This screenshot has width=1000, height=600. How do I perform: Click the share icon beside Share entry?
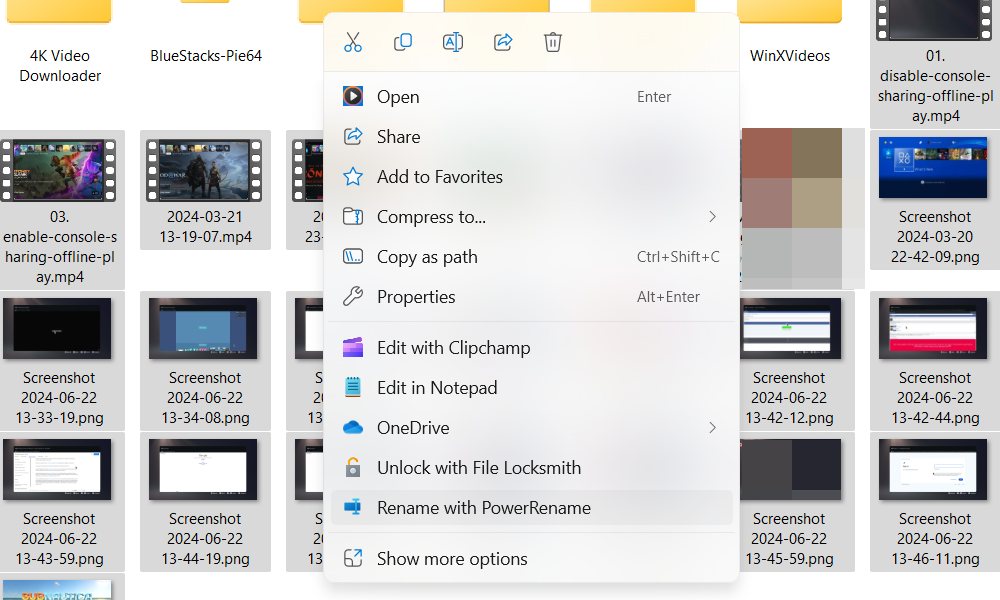[353, 136]
